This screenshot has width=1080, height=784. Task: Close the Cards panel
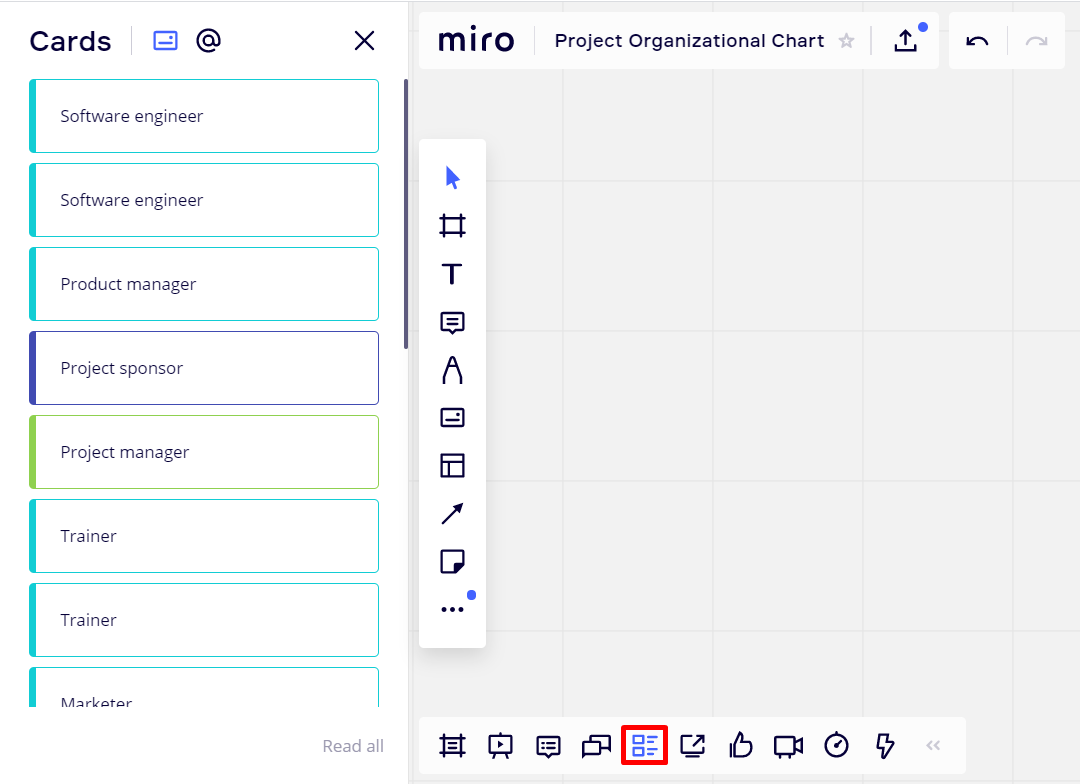[x=364, y=41]
